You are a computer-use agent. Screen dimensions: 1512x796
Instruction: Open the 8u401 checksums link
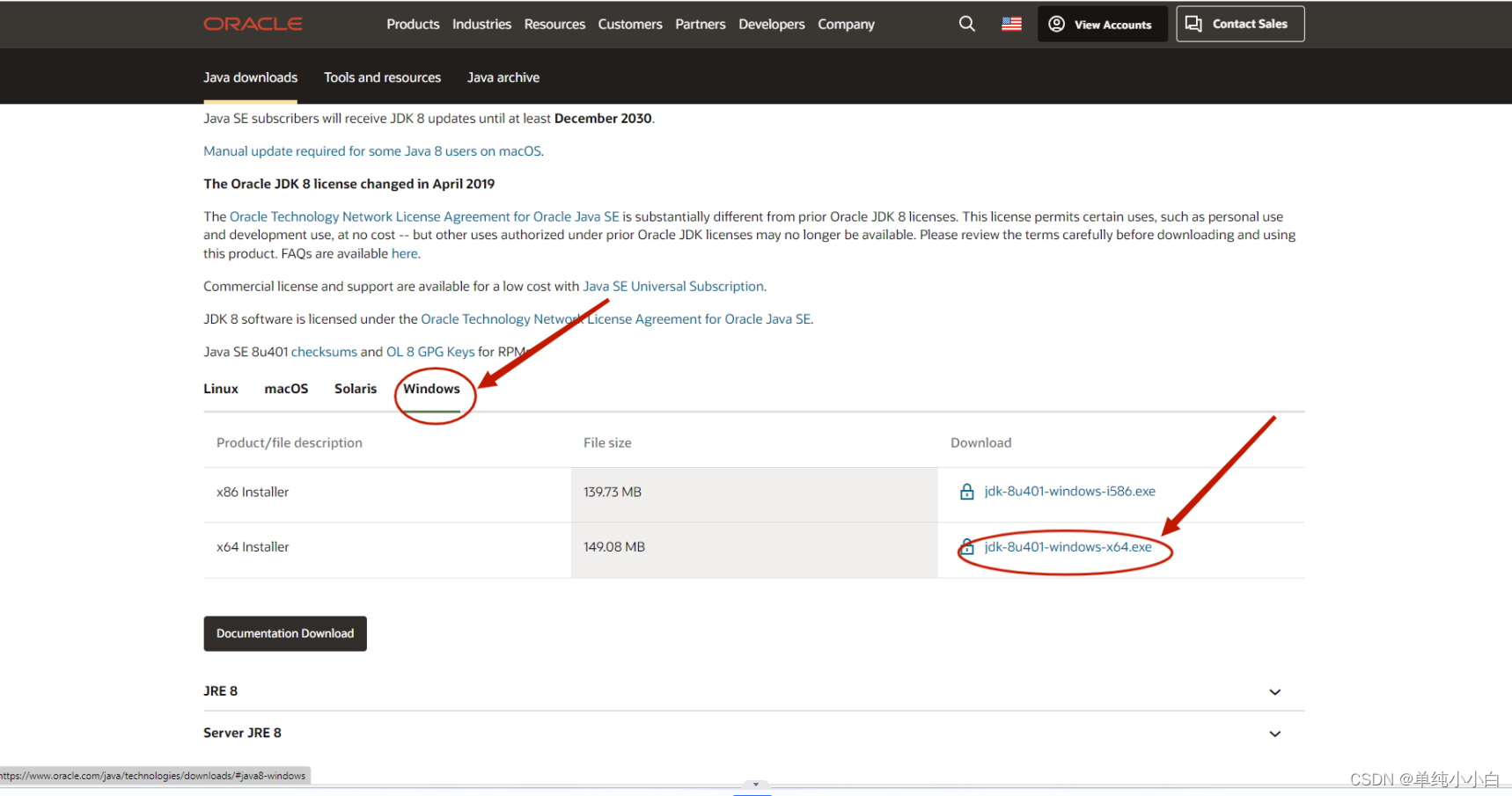click(x=324, y=352)
